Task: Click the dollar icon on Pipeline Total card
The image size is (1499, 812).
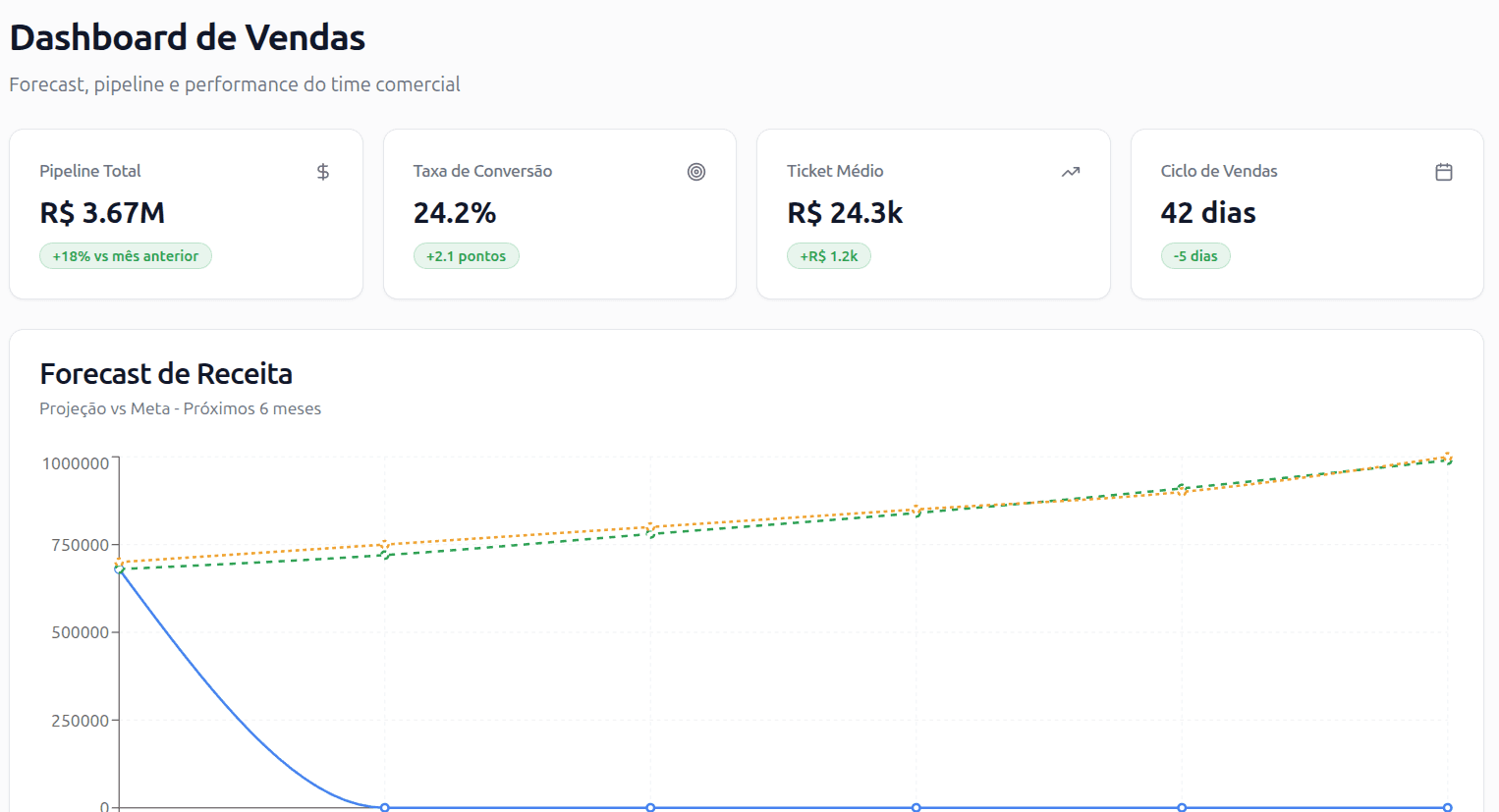Action: (322, 171)
